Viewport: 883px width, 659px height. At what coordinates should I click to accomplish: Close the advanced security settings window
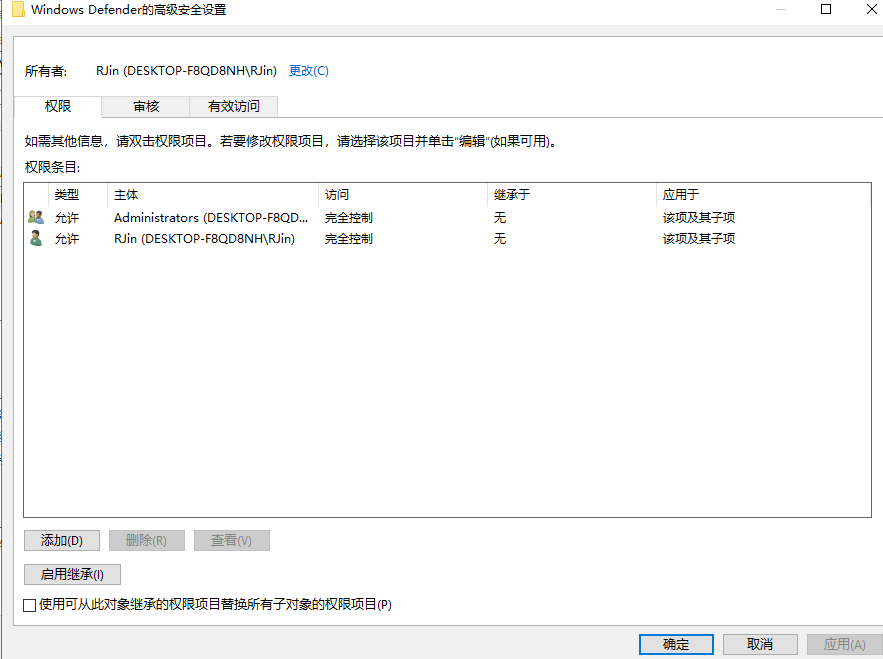871,9
